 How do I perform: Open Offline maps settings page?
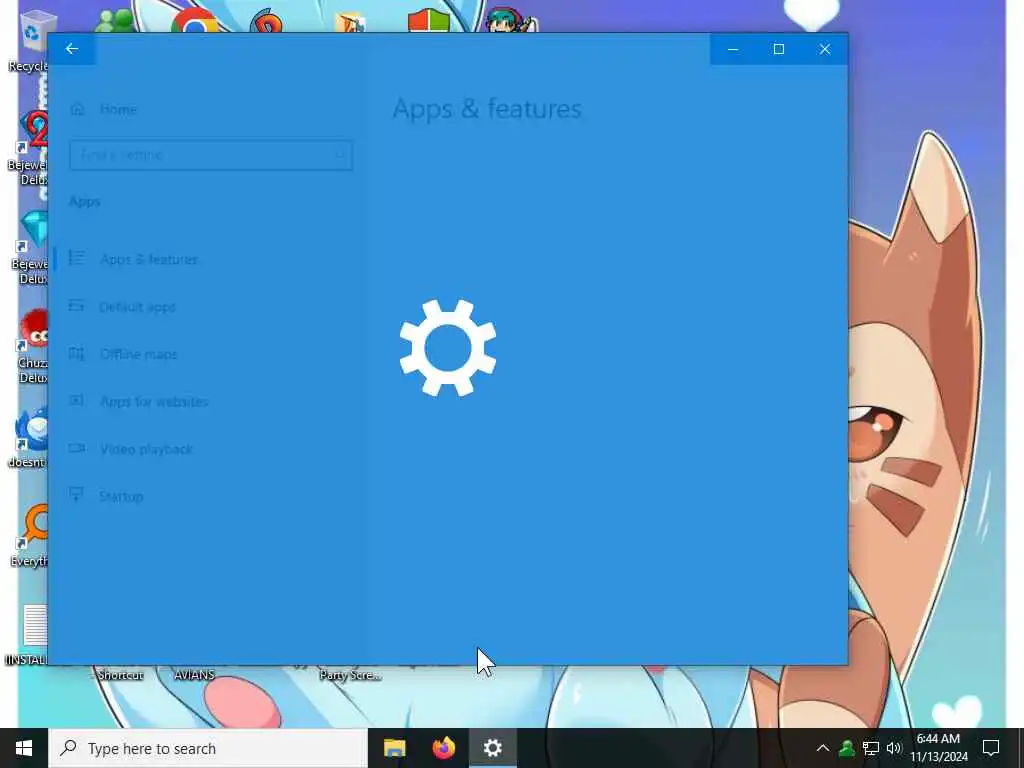pos(138,354)
